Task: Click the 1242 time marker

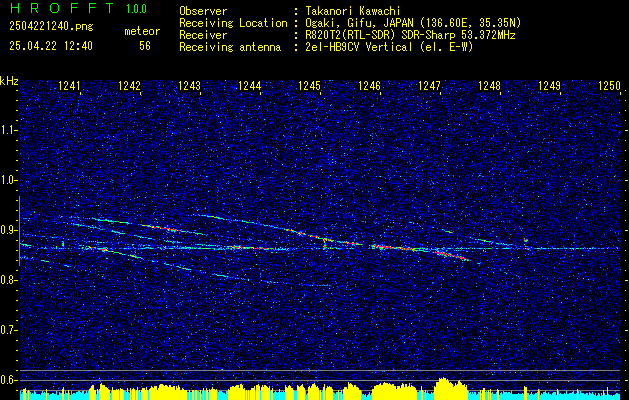Action: click(x=129, y=86)
